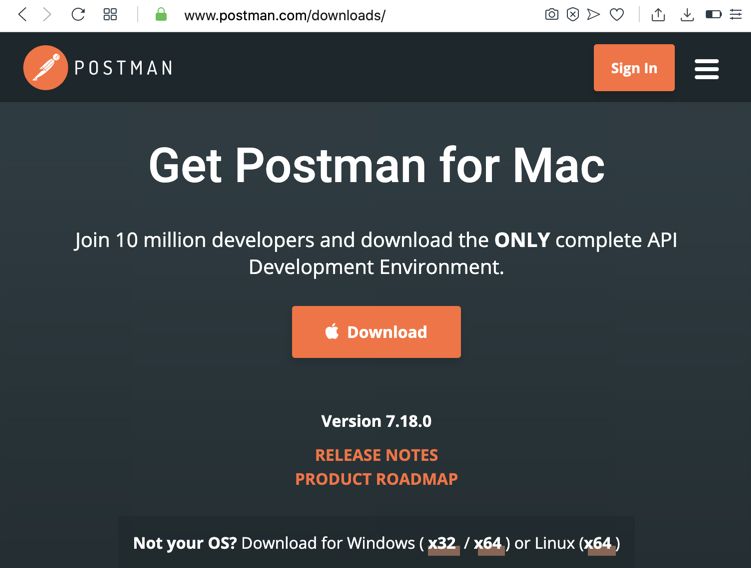Open the RELEASE NOTES link

coord(376,455)
